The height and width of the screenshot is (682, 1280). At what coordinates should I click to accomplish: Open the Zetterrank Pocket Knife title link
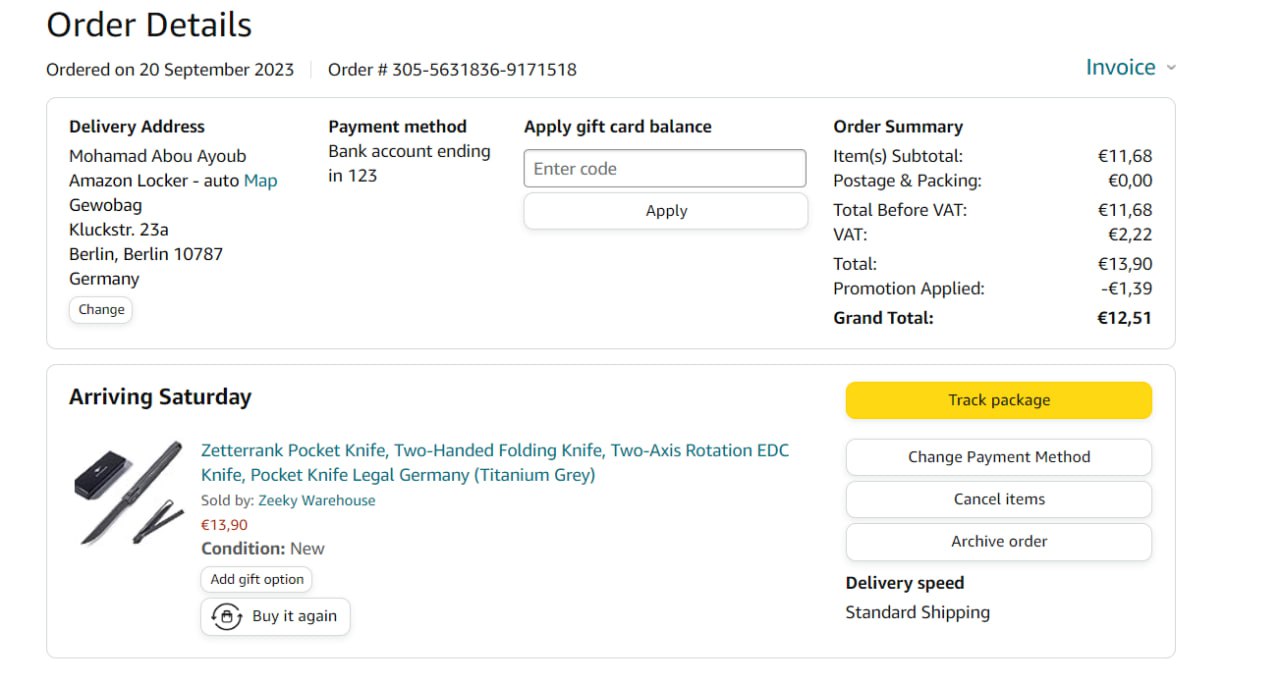pos(494,462)
